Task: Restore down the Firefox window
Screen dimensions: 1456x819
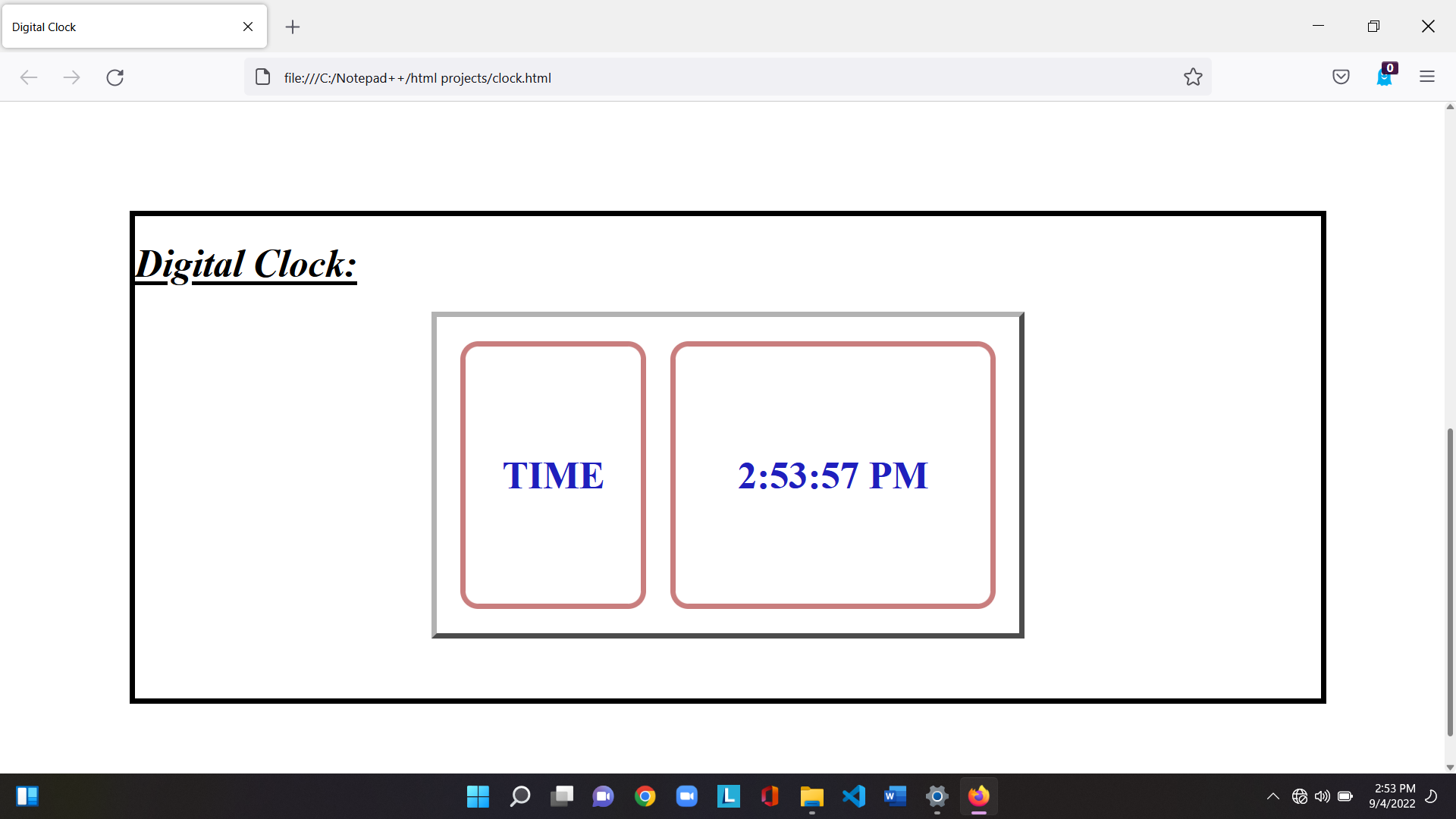Action: [x=1373, y=26]
